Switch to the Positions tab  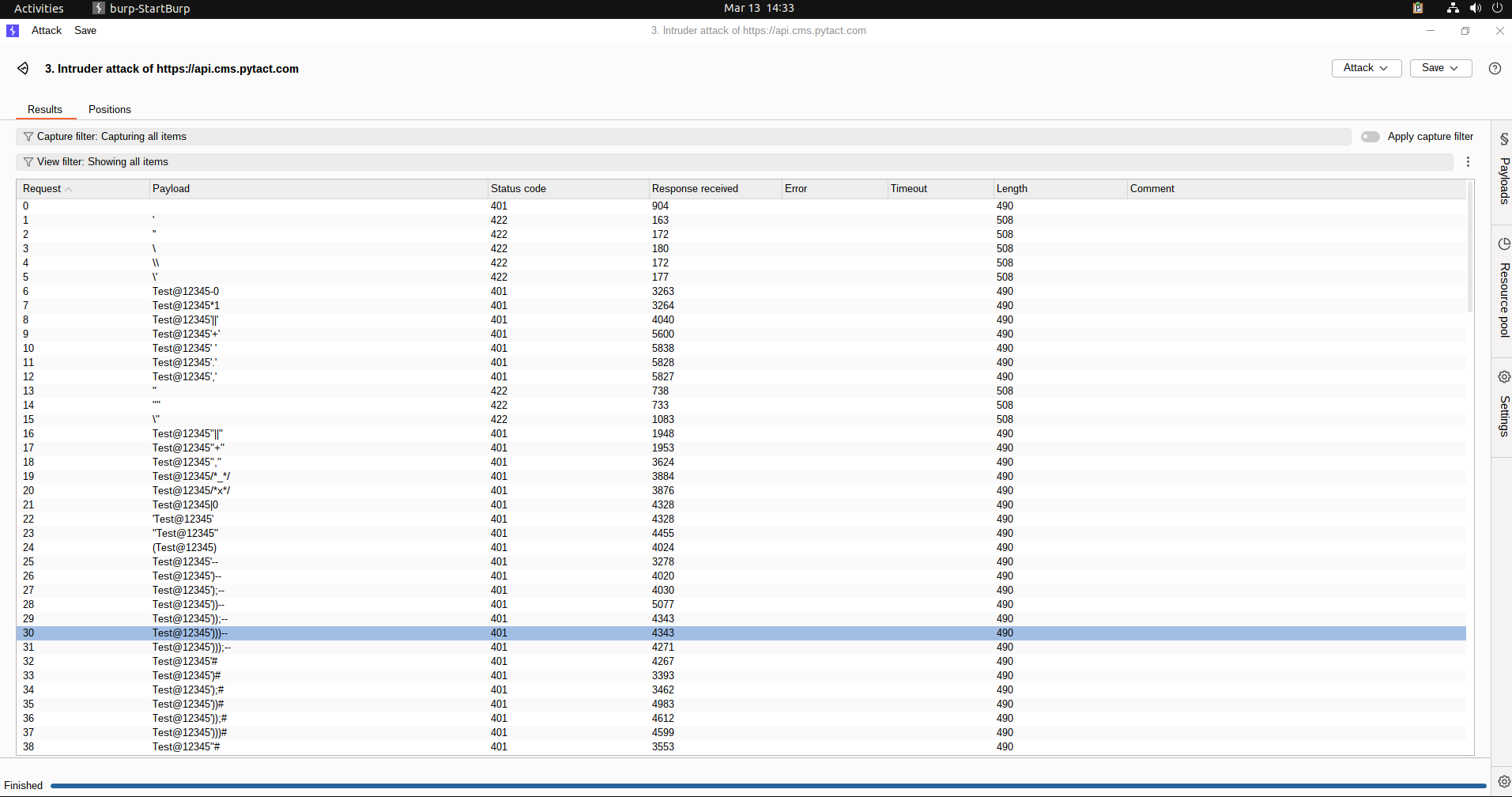coord(109,110)
